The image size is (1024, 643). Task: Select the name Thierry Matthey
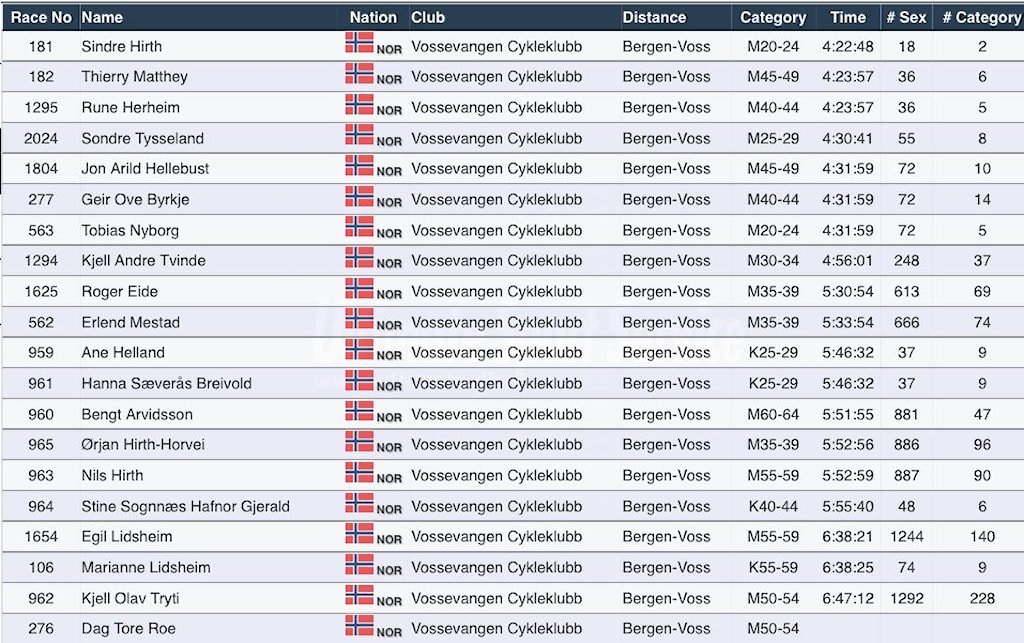[x=135, y=77]
